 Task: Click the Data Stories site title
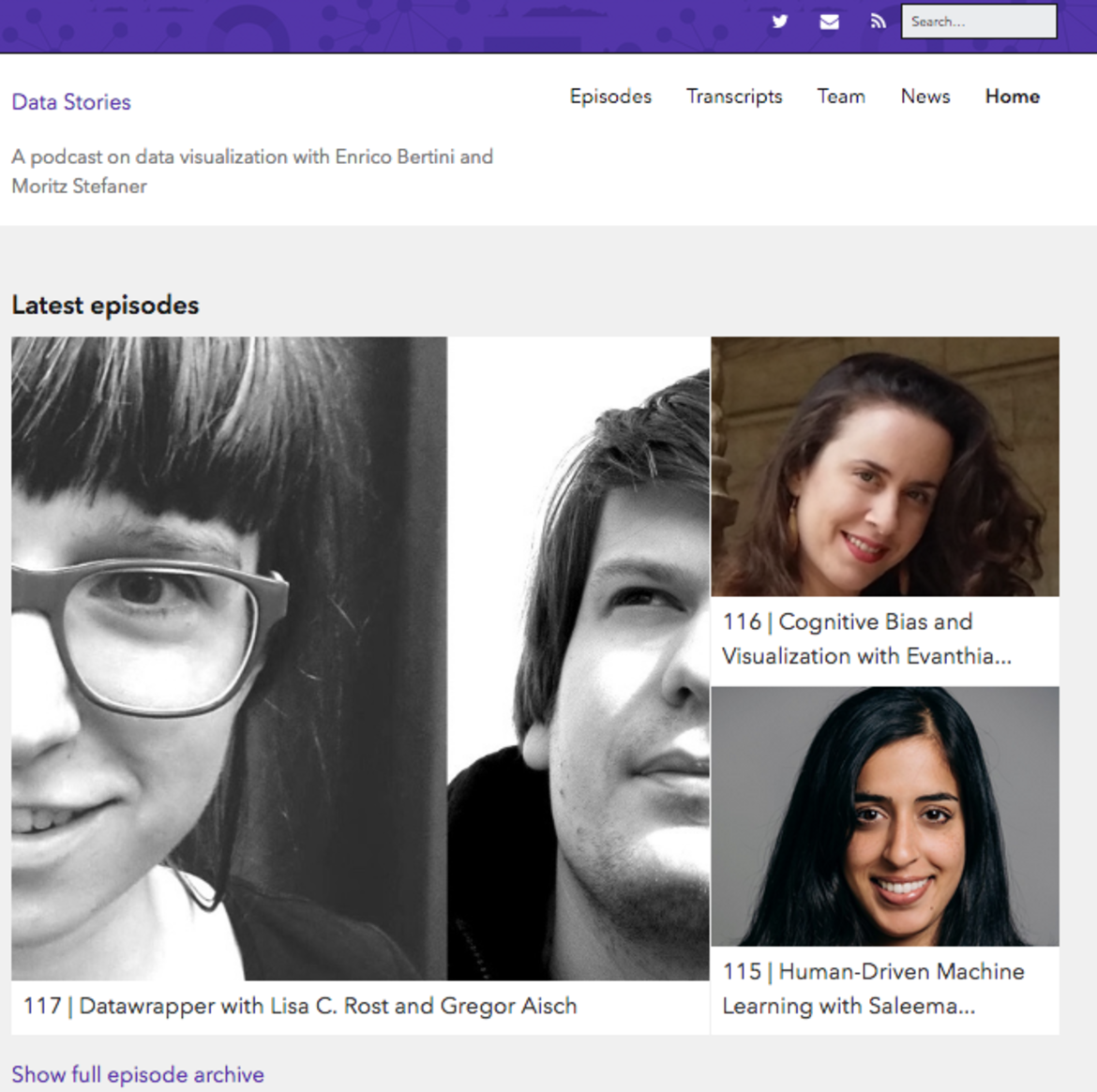point(71,102)
